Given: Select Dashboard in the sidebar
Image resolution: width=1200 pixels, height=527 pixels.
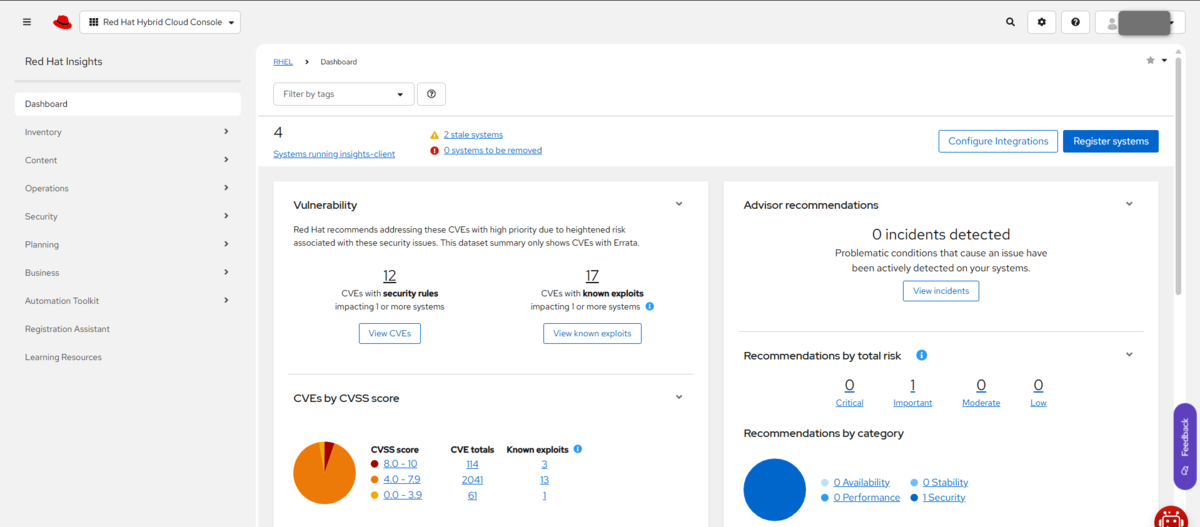Looking at the screenshot, I should (x=127, y=104).
